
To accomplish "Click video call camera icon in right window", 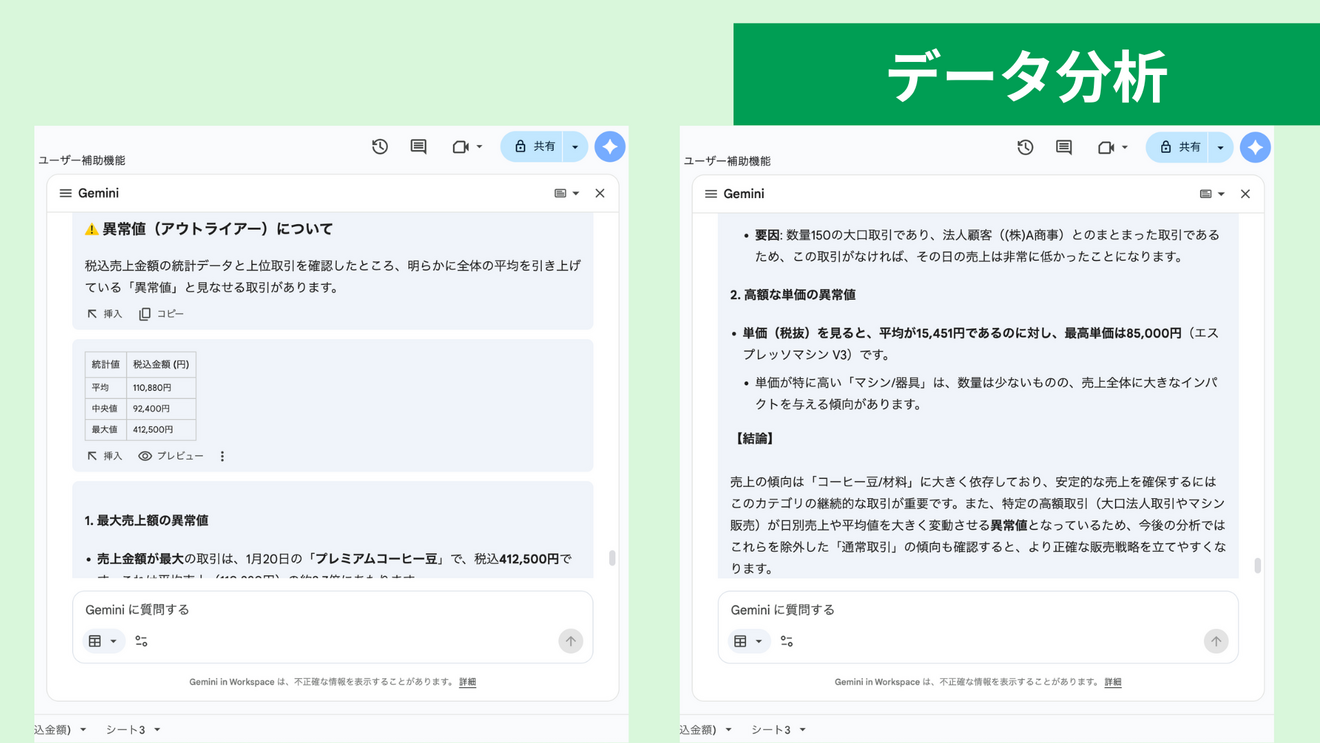I will pos(1106,148).
